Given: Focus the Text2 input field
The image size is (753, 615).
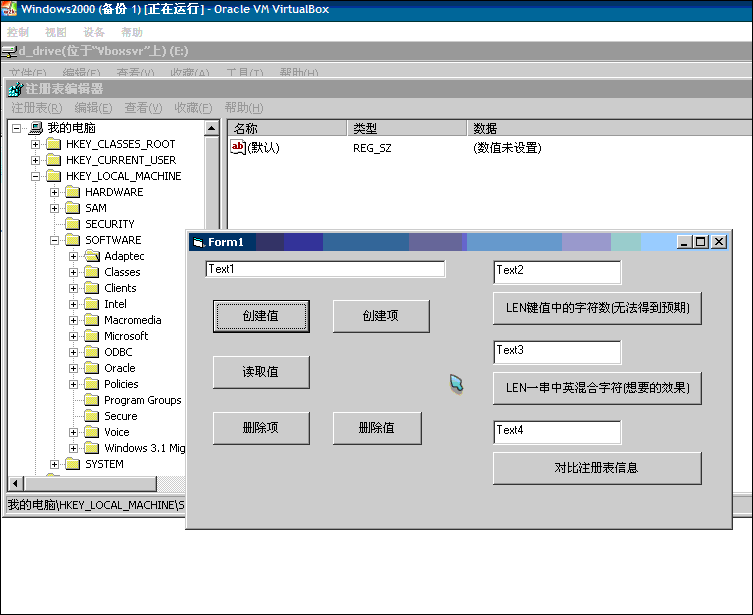Looking at the screenshot, I should click(x=557, y=272).
